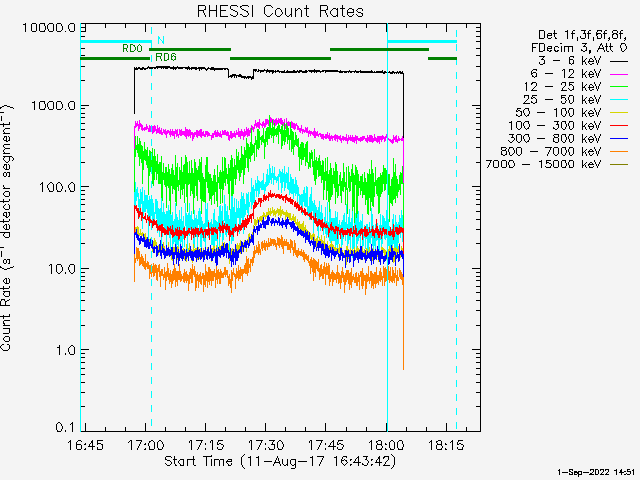Click the '1-Sep-2022 14:51' timestamp
The height and width of the screenshot is (480, 640).
pos(596,472)
